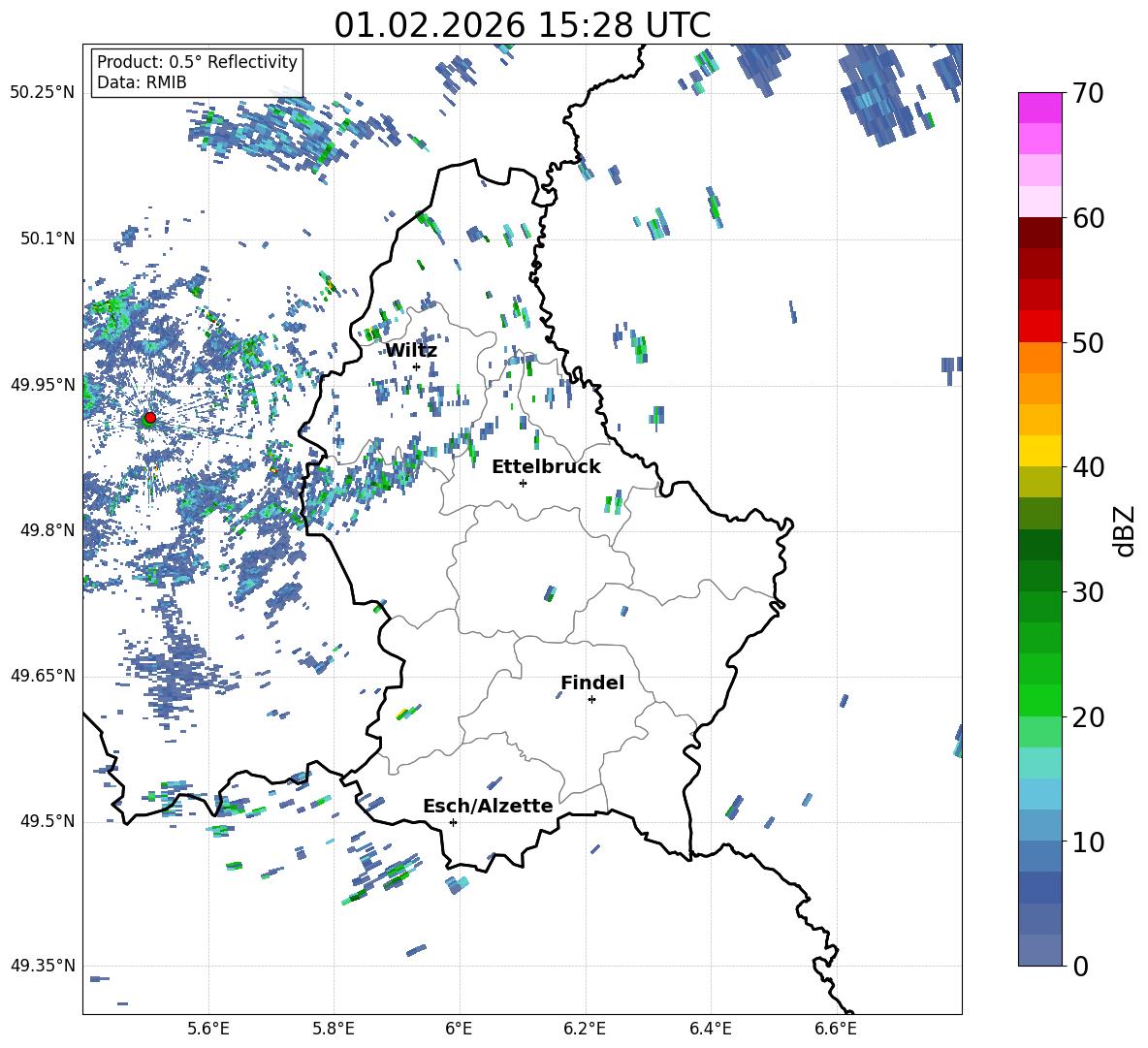Click the 6.6°E longitude label

[x=836, y=1030]
